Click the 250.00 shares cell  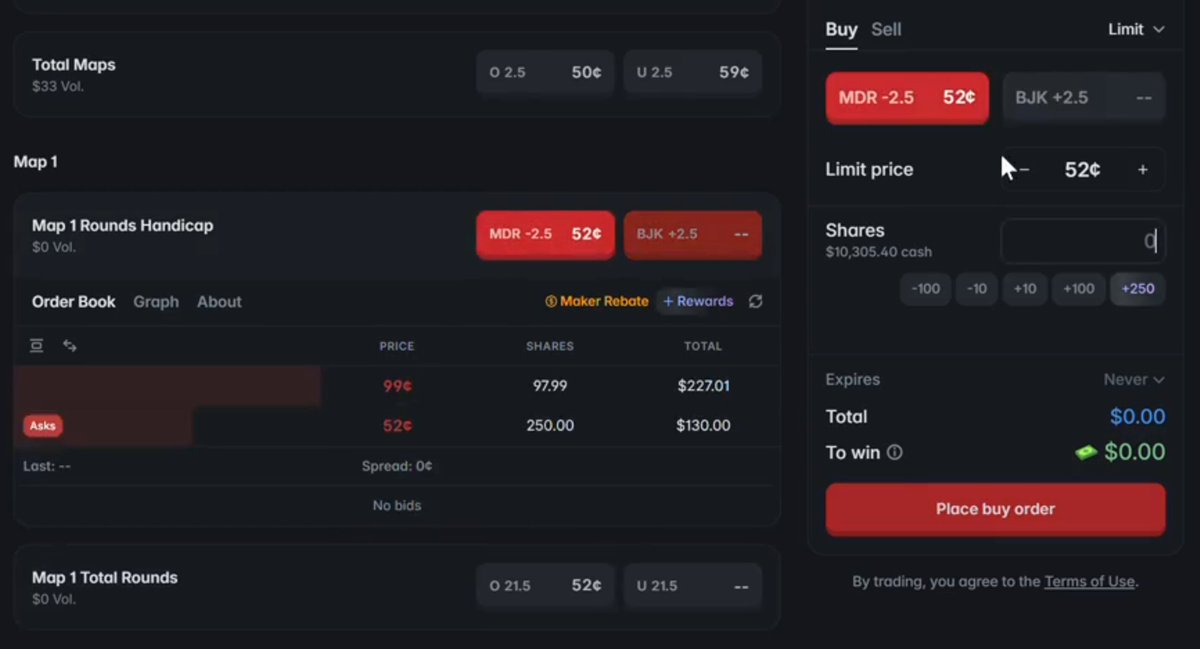tap(550, 426)
